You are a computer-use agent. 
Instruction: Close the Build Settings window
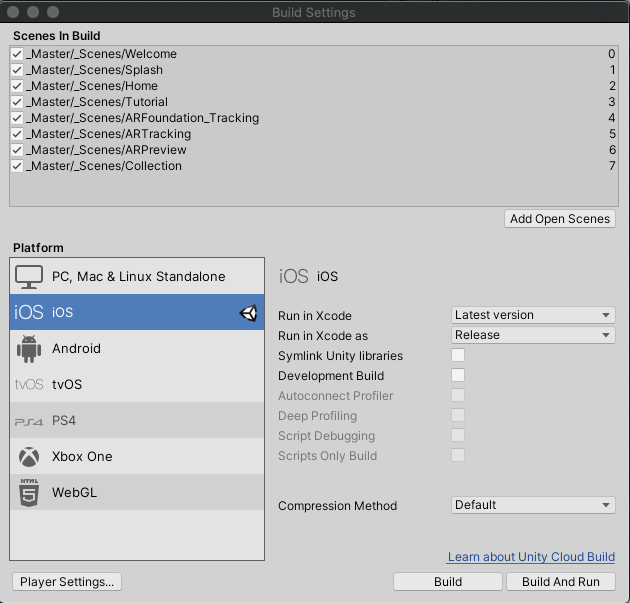(x=13, y=12)
